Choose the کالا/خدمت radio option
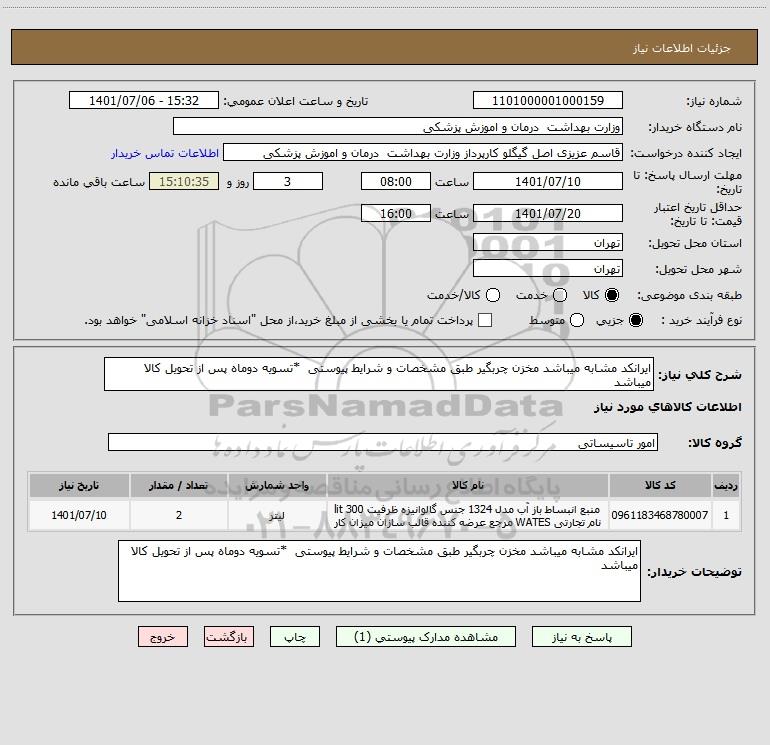This screenshot has height=745, width=770. coord(493,295)
